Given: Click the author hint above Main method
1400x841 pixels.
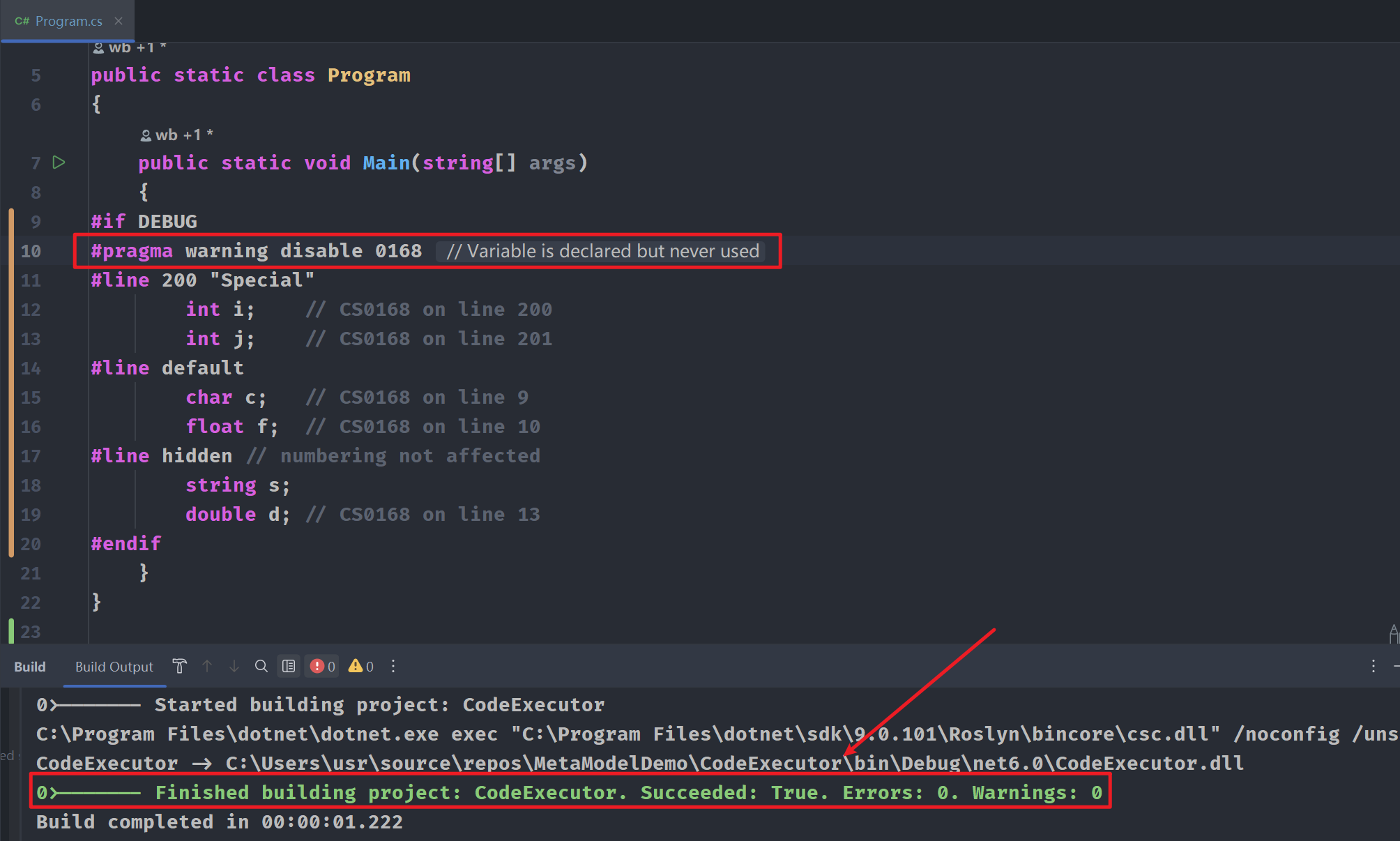Looking at the screenshot, I should click(x=177, y=135).
